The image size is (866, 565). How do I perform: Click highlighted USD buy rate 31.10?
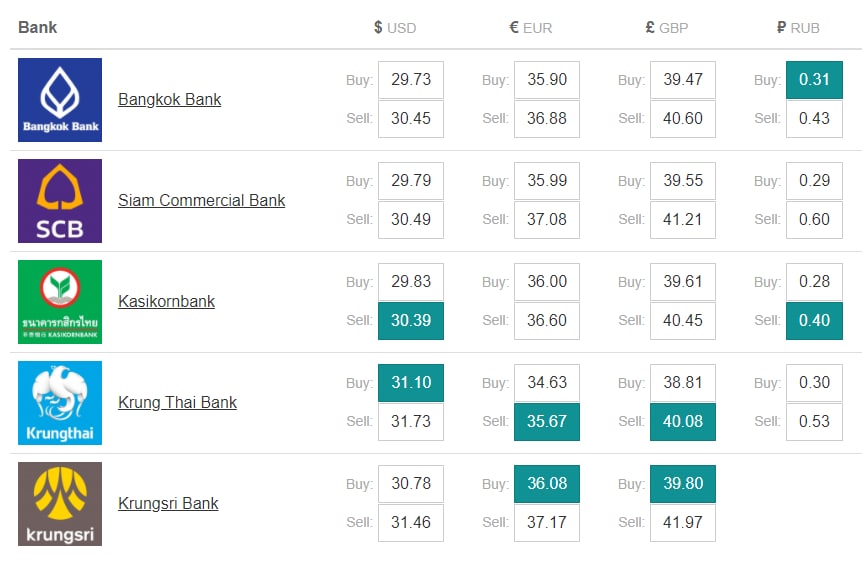point(411,383)
